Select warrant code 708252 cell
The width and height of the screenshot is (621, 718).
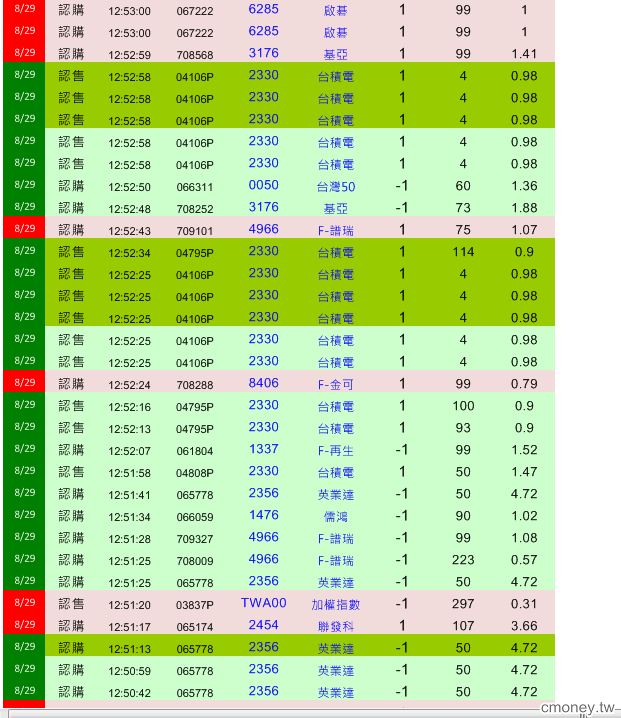point(195,209)
